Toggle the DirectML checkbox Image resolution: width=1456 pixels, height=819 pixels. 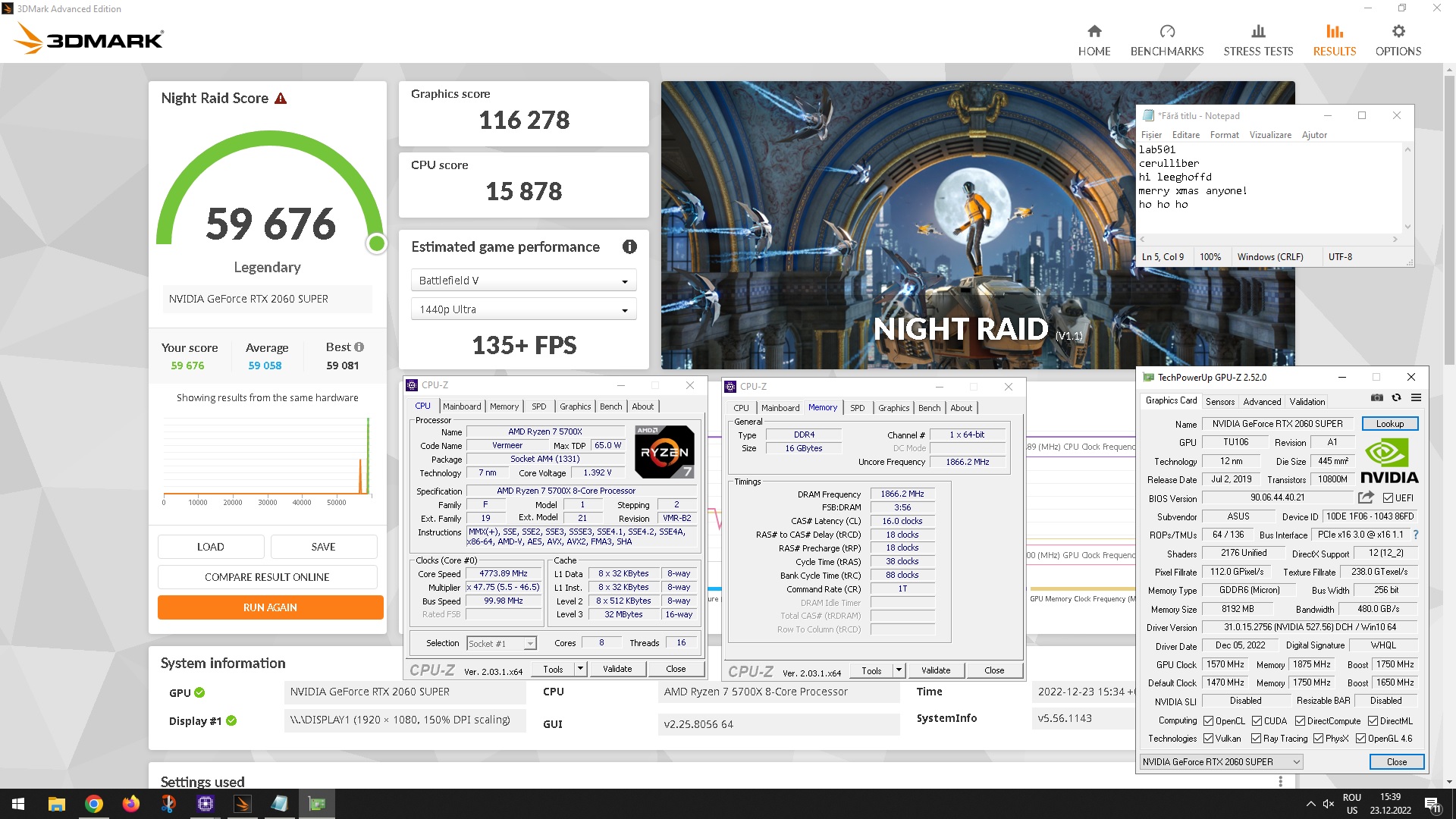(x=1373, y=721)
